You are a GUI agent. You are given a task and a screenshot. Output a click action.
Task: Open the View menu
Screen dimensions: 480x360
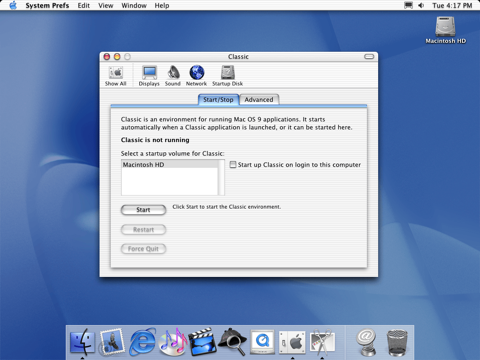pyautogui.click(x=106, y=5)
